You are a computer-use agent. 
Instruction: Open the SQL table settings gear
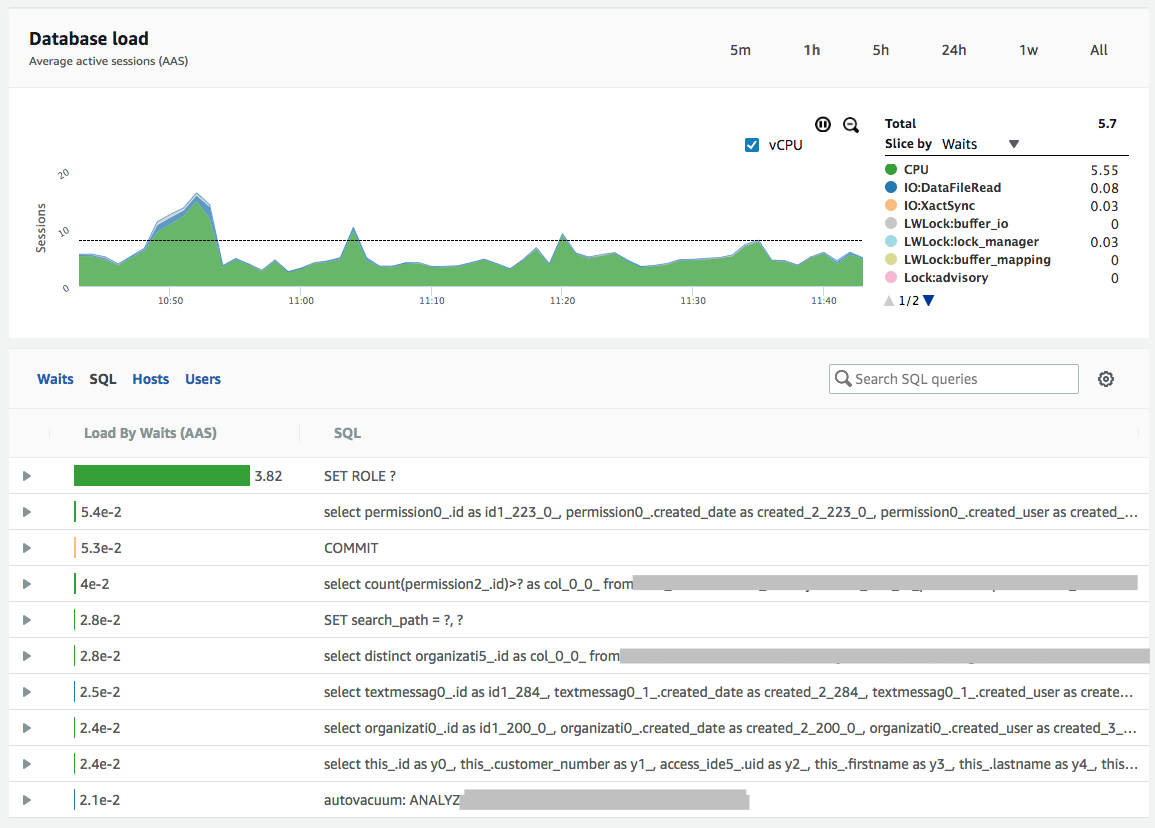1105,379
